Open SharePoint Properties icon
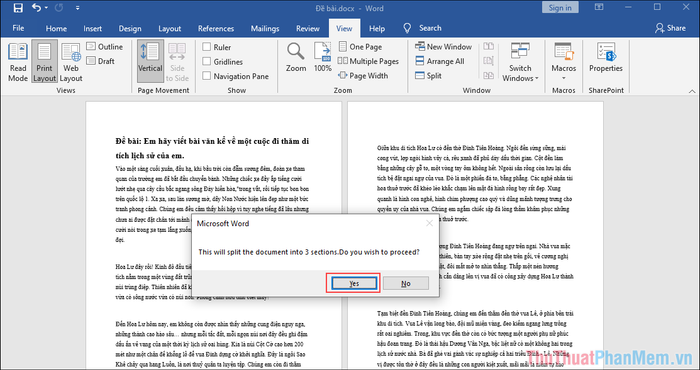 click(x=605, y=57)
